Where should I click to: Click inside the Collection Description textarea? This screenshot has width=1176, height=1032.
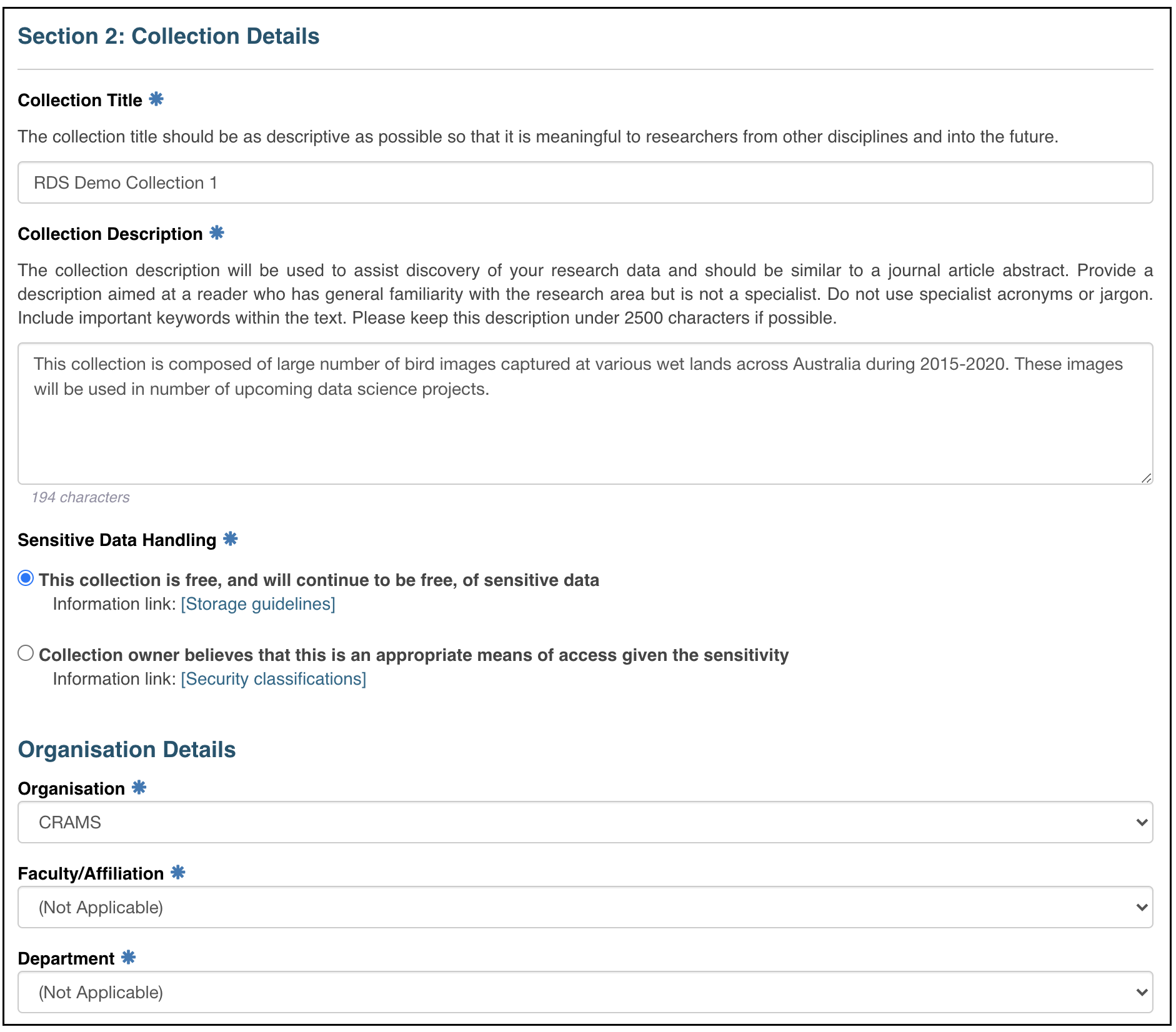point(586,414)
